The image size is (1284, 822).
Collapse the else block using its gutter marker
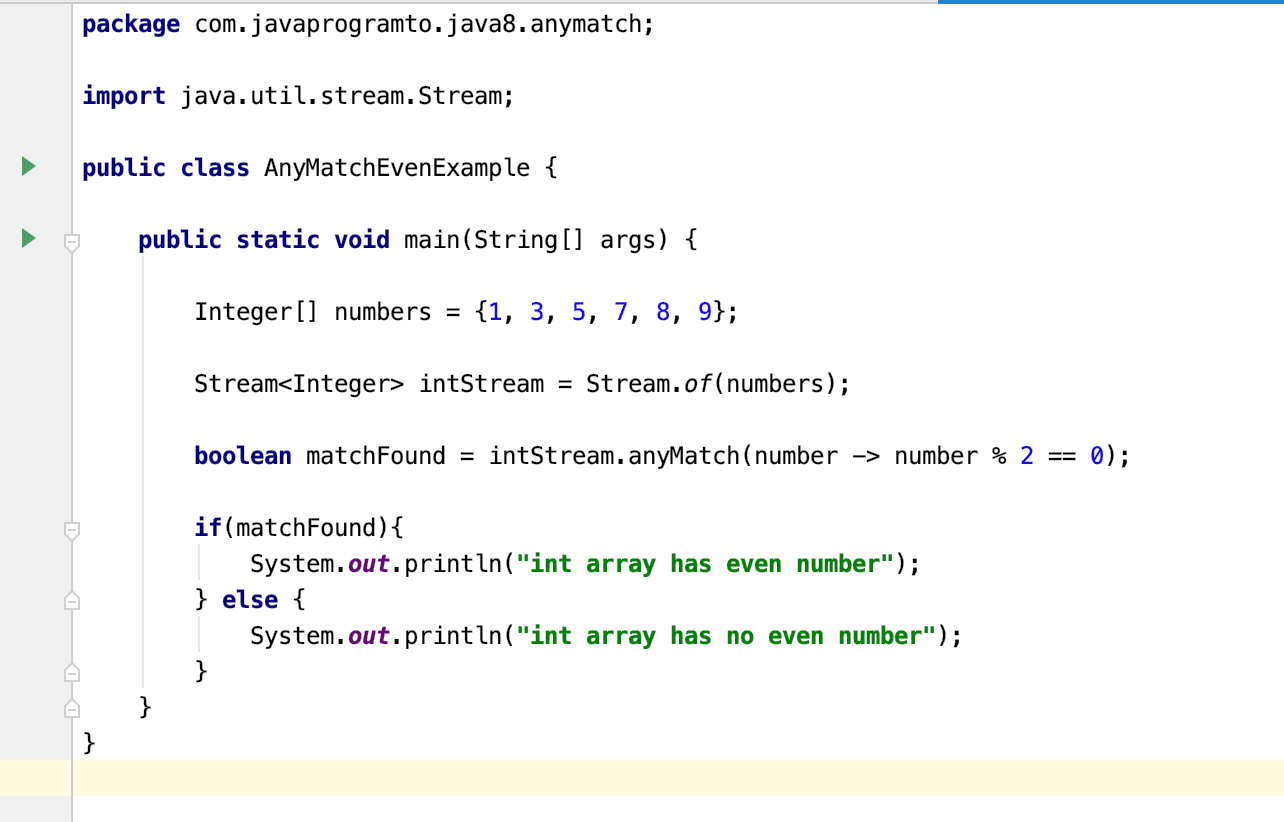(x=70, y=601)
